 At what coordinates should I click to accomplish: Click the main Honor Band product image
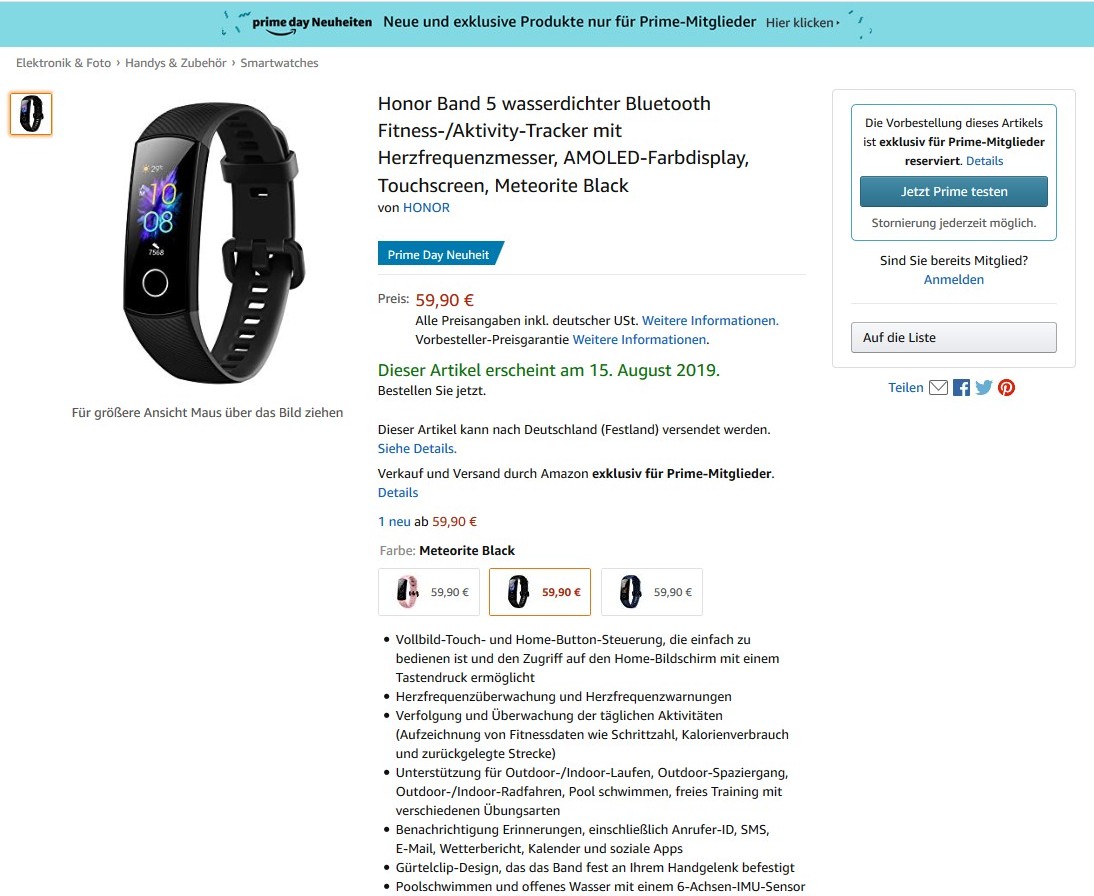tap(213, 243)
